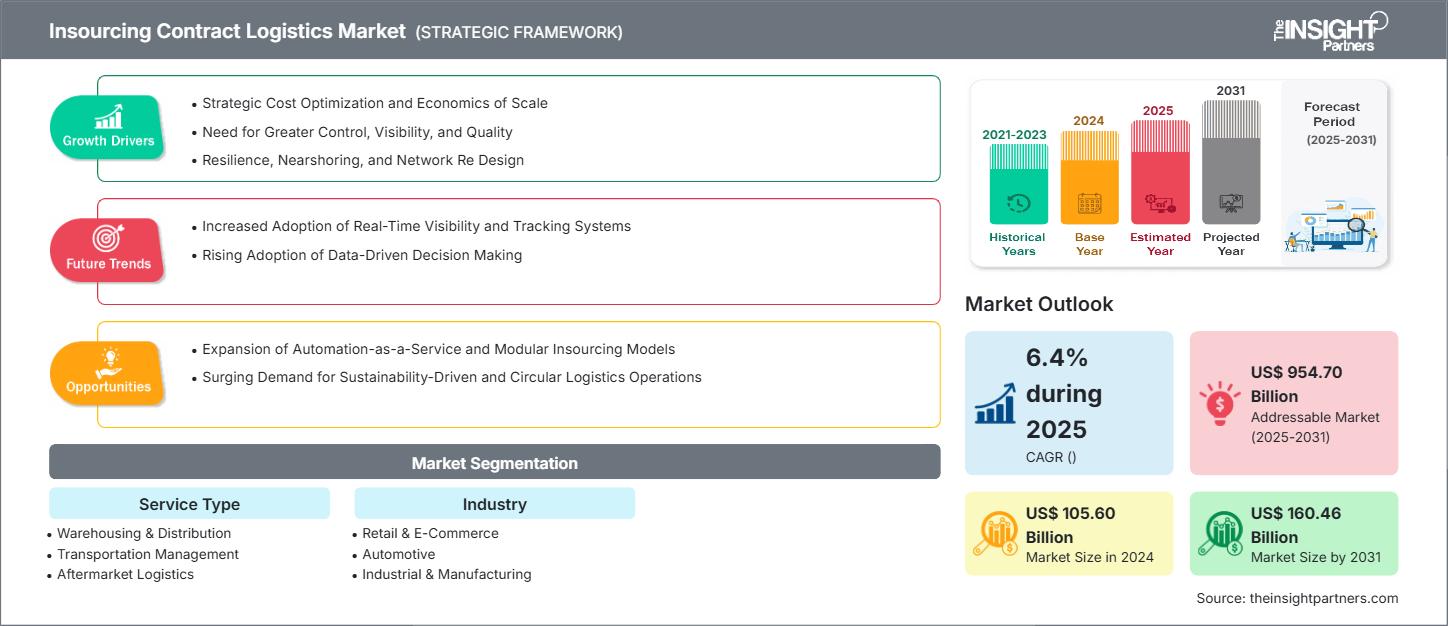The width and height of the screenshot is (1448, 626).
Task: Select the Base Year calendar icon
Action: [1089, 205]
